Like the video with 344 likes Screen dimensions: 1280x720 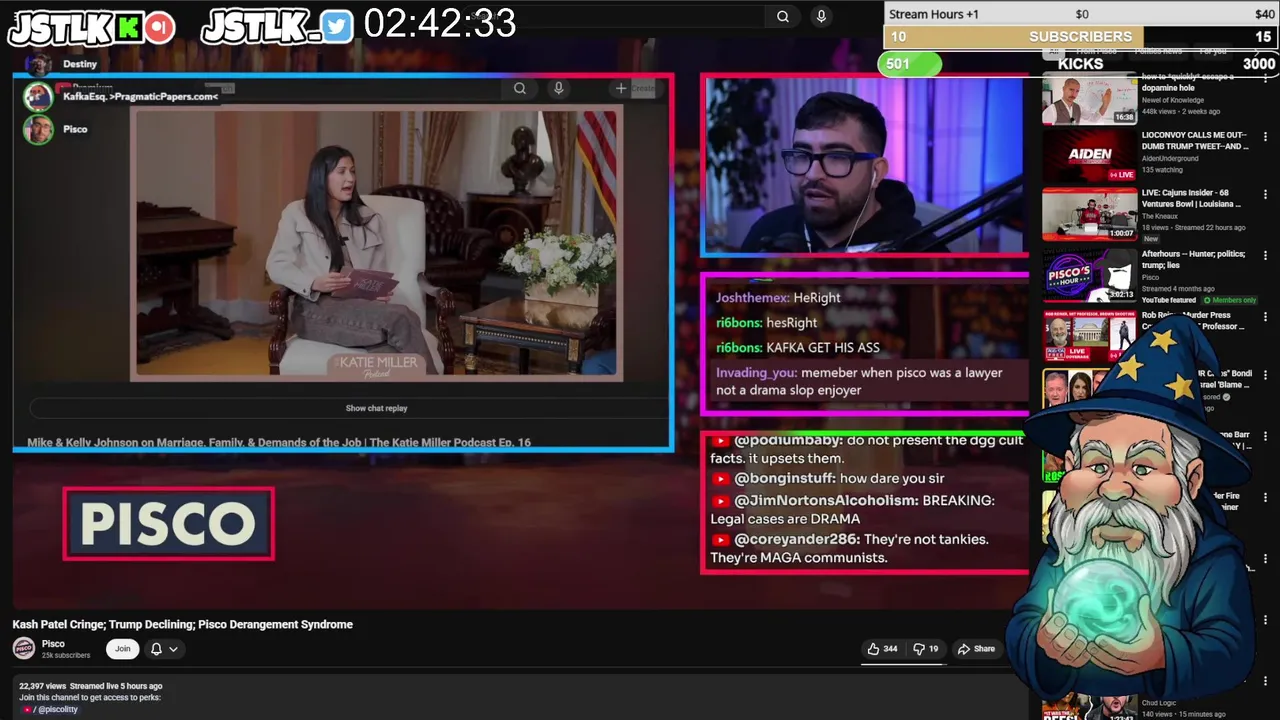tap(882, 649)
